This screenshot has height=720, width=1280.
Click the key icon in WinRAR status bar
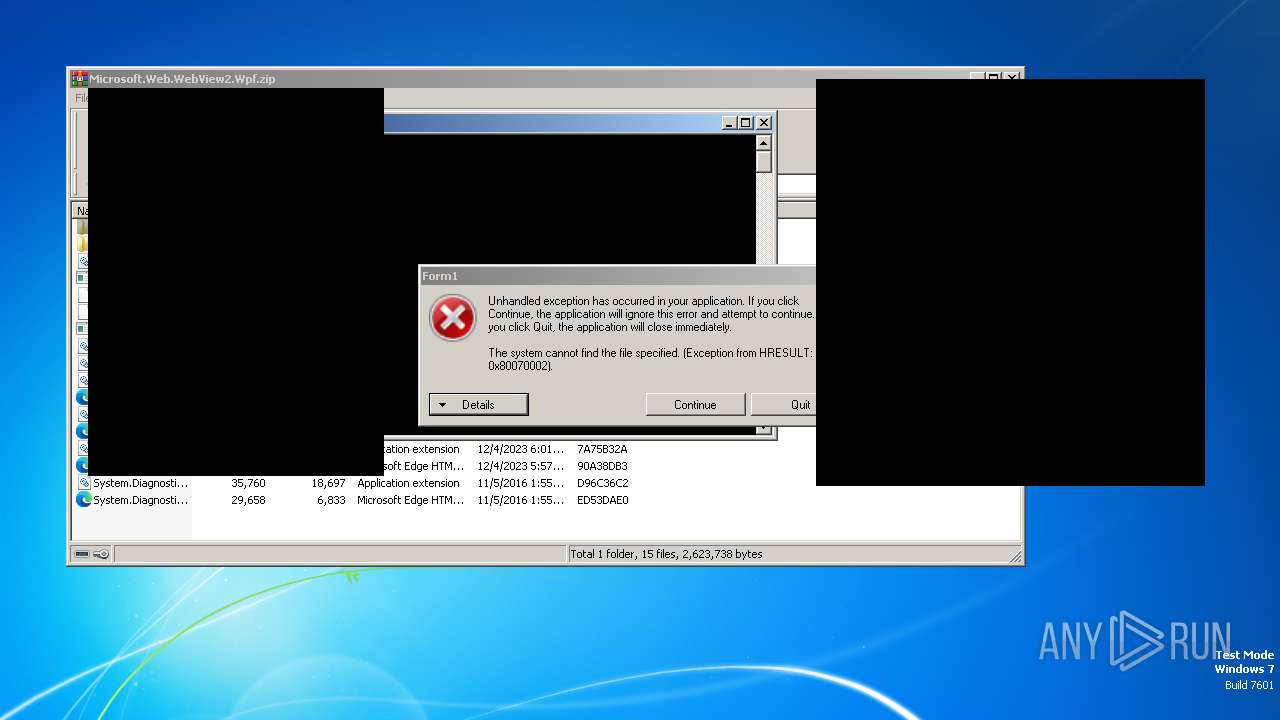click(101, 554)
